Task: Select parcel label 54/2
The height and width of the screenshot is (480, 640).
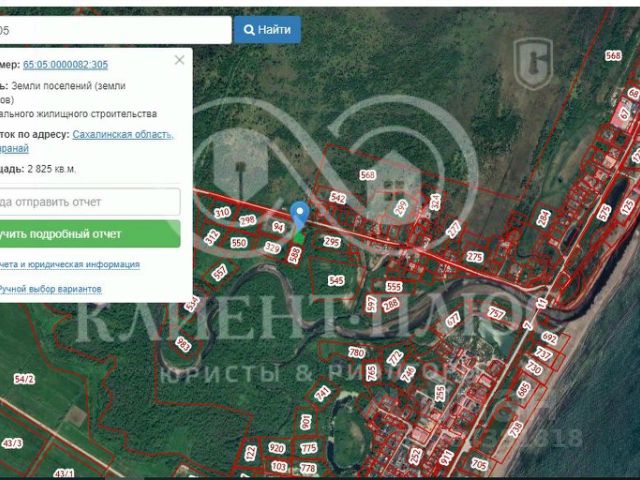Action: (x=24, y=379)
